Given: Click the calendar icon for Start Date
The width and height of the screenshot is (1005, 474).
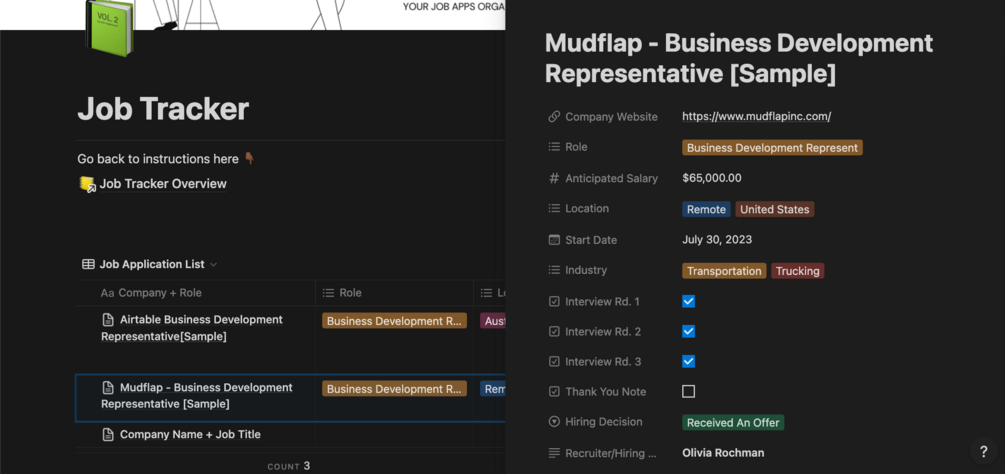Looking at the screenshot, I should coord(554,240).
